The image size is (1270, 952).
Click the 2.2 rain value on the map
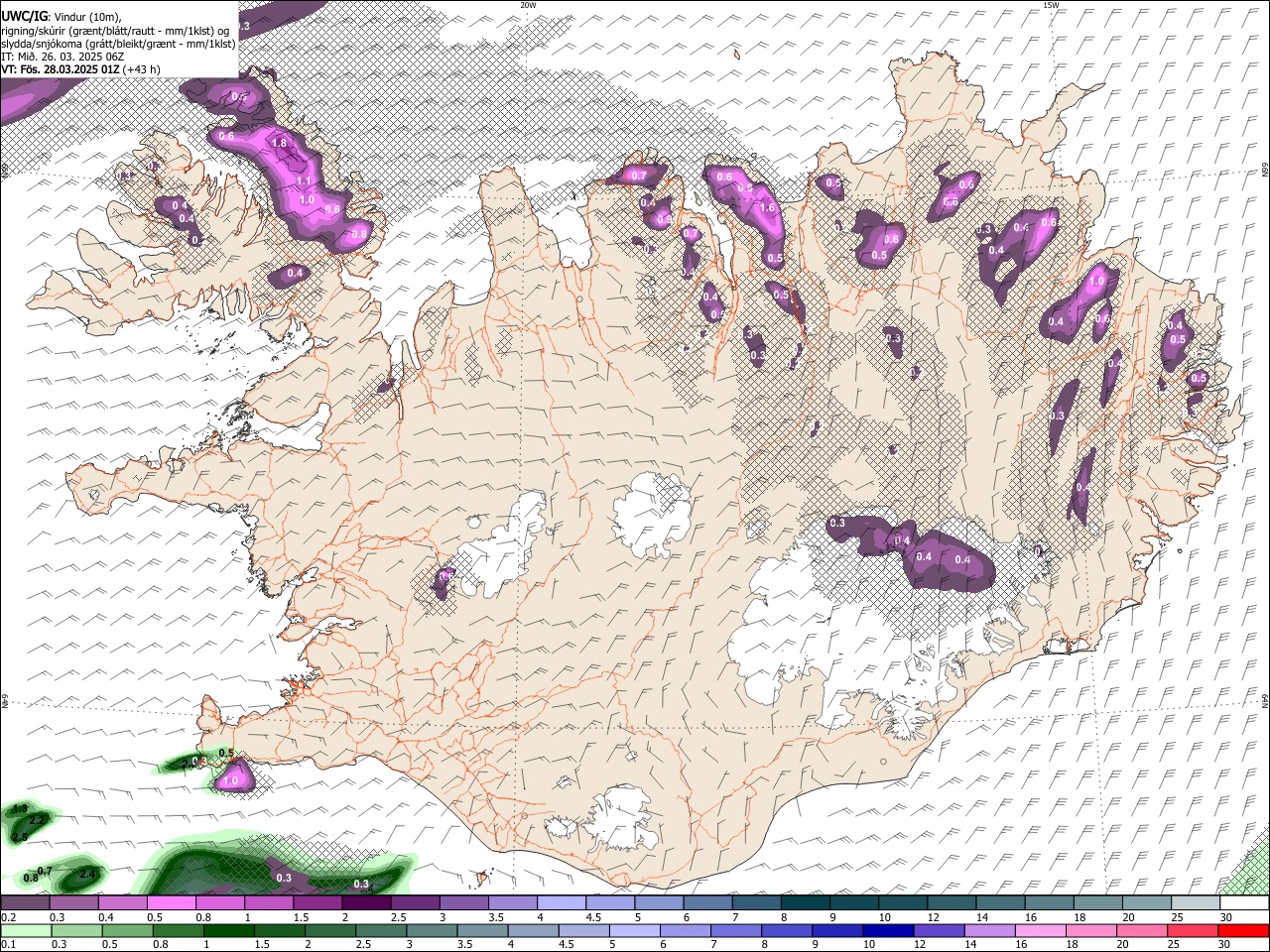[x=38, y=821]
